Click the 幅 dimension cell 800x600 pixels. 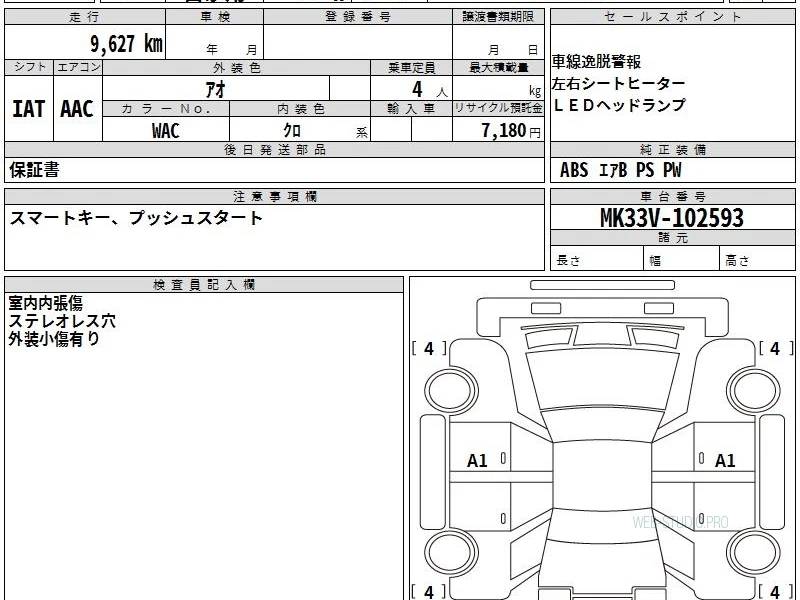point(682,258)
